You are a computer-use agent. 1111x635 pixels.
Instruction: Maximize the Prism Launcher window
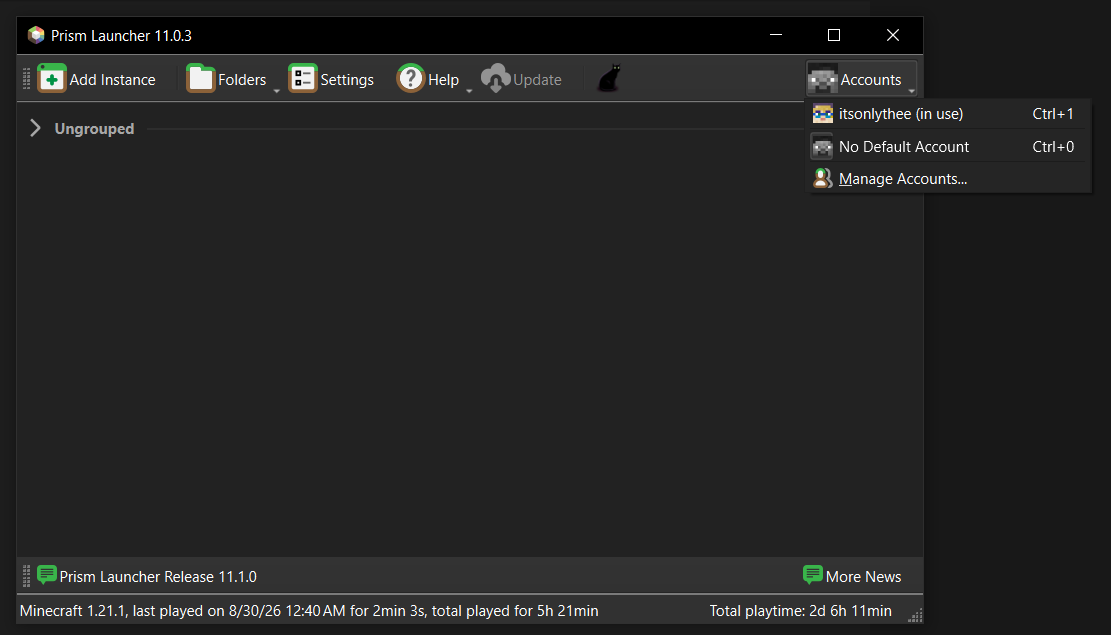(x=834, y=35)
